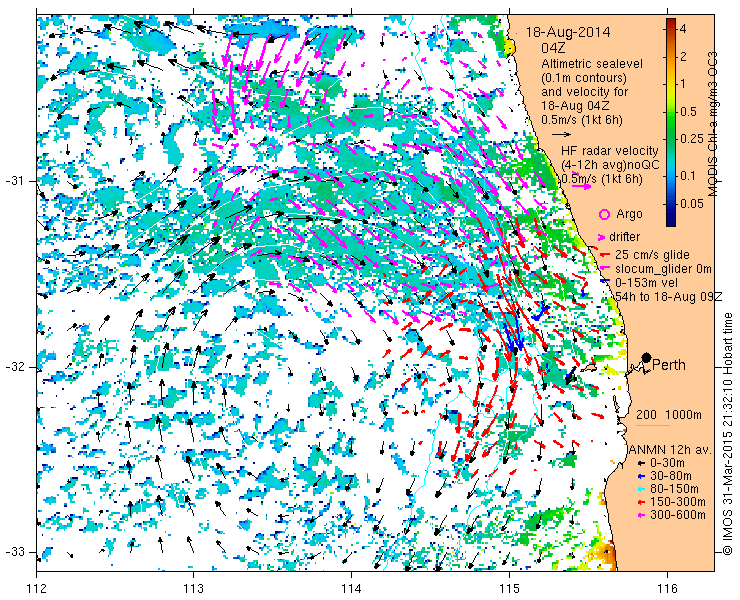
Task: Click the '25 cm/s glide' legend text
Action: coord(652,255)
